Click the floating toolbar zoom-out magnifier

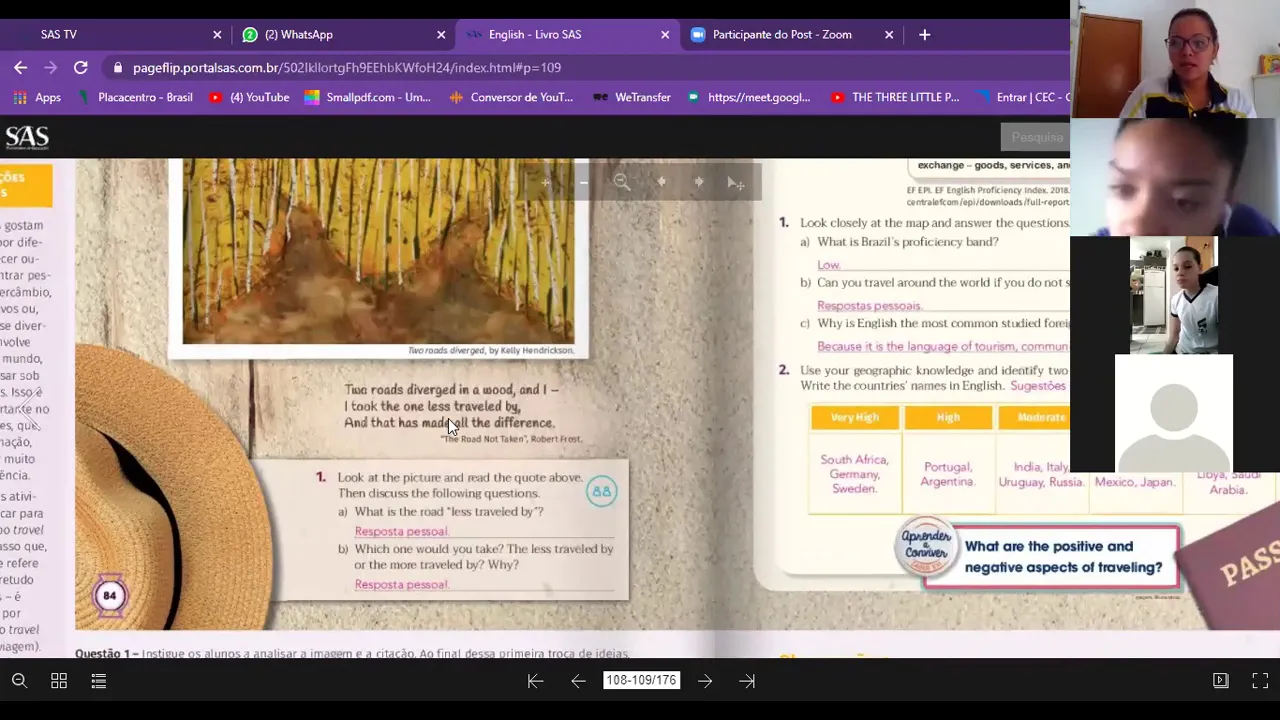[x=622, y=182]
